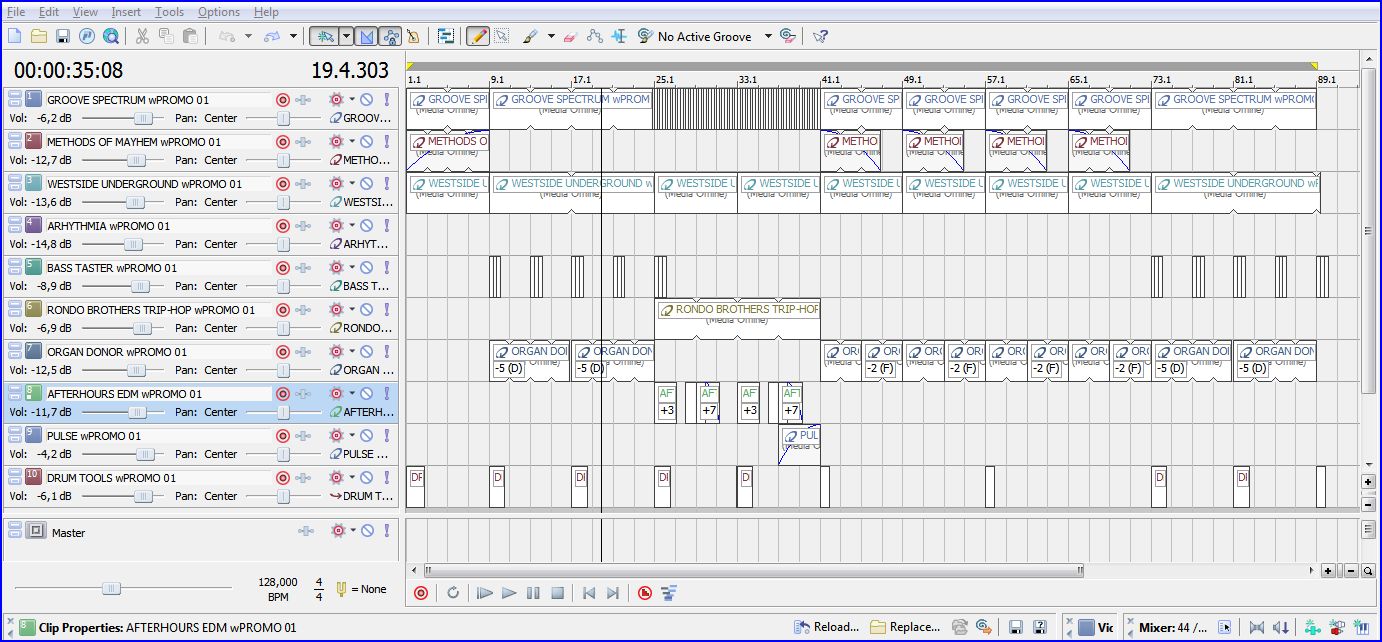Mute the WESTSIDE UNDERGROUND track
Image resolution: width=1382 pixels, height=642 pixels.
coord(367,184)
